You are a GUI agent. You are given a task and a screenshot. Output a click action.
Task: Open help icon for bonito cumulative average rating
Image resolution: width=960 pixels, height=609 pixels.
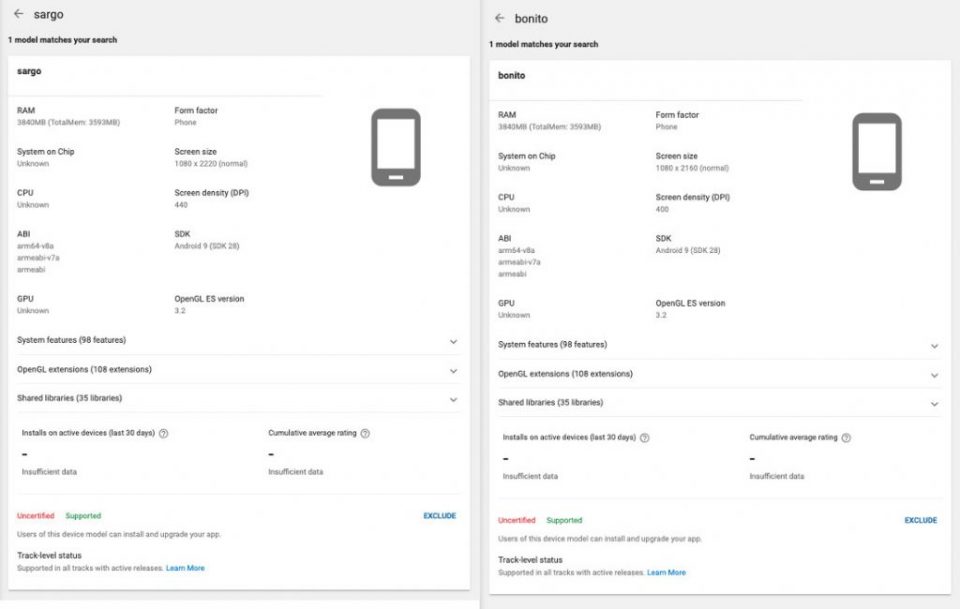tap(846, 438)
